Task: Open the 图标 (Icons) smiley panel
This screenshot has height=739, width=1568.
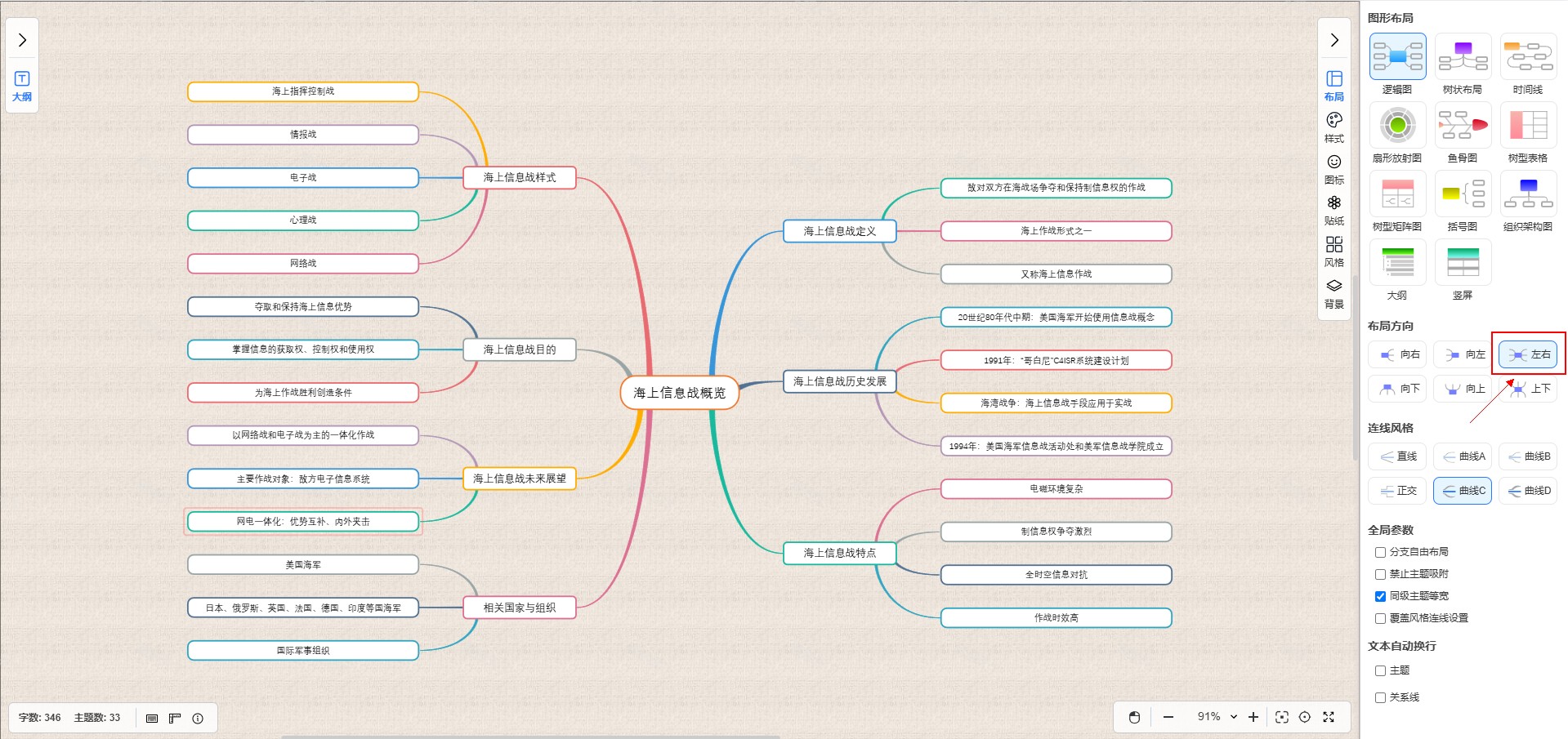Action: tap(1333, 168)
